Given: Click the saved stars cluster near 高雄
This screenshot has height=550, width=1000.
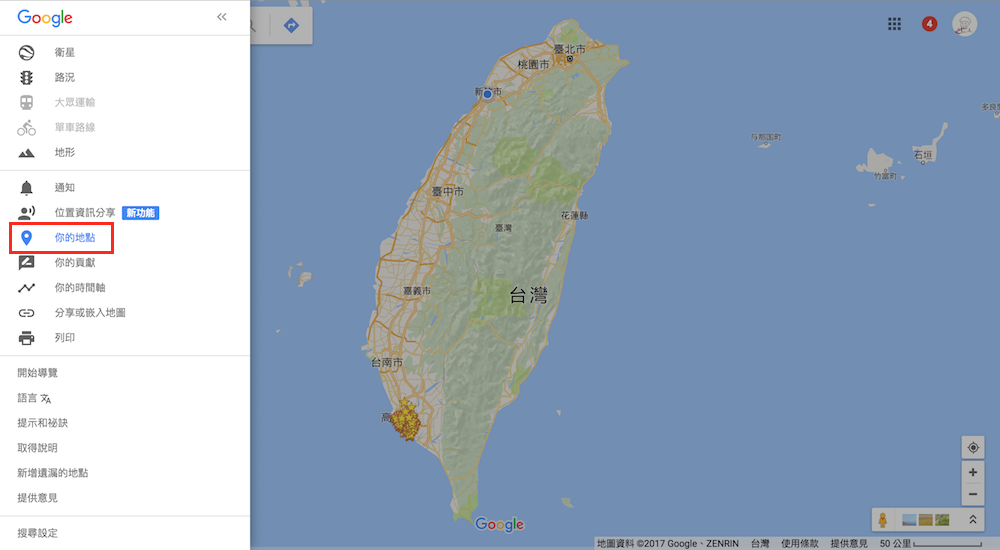Looking at the screenshot, I should tap(406, 420).
